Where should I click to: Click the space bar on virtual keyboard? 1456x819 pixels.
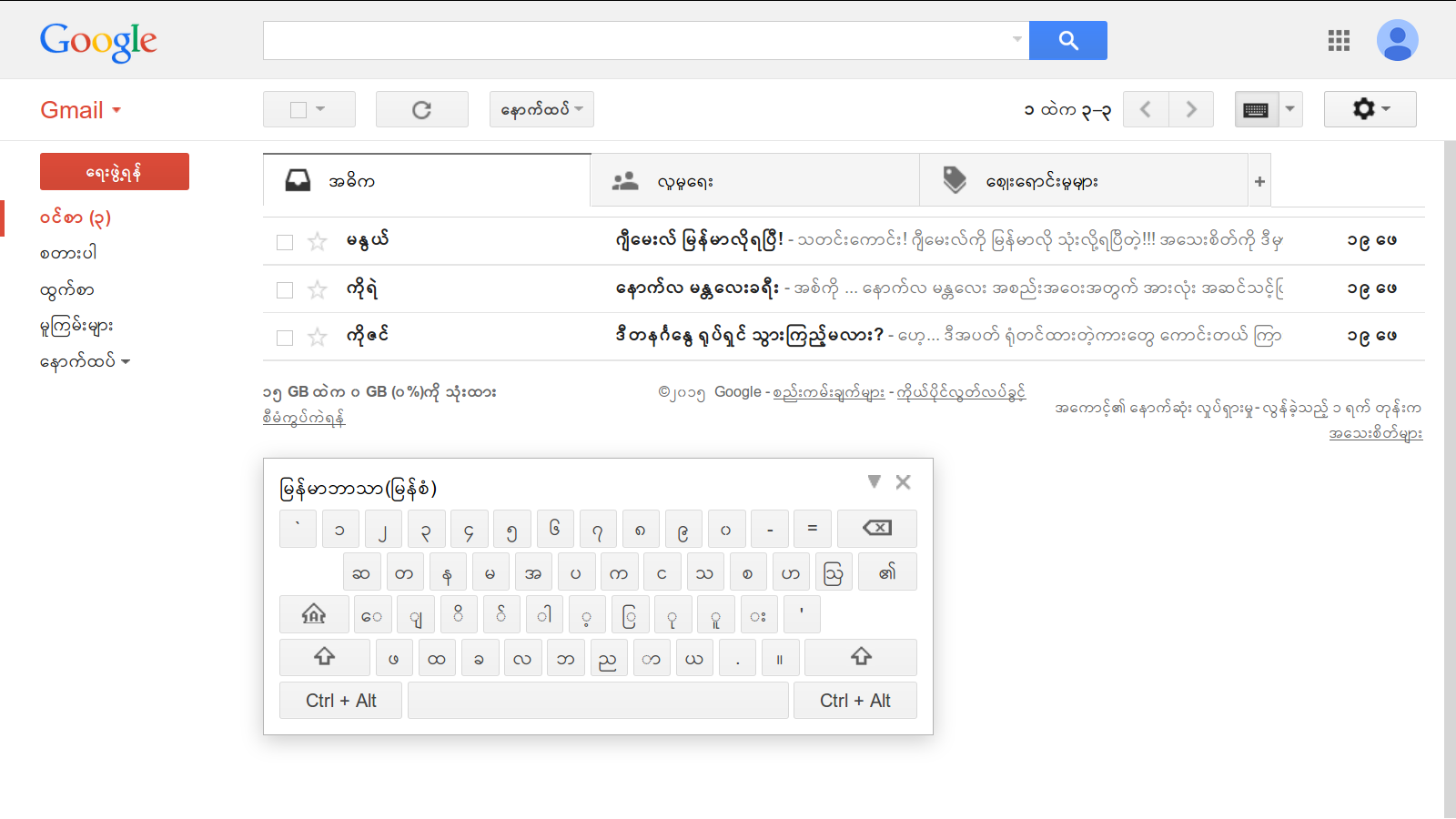click(598, 701)
